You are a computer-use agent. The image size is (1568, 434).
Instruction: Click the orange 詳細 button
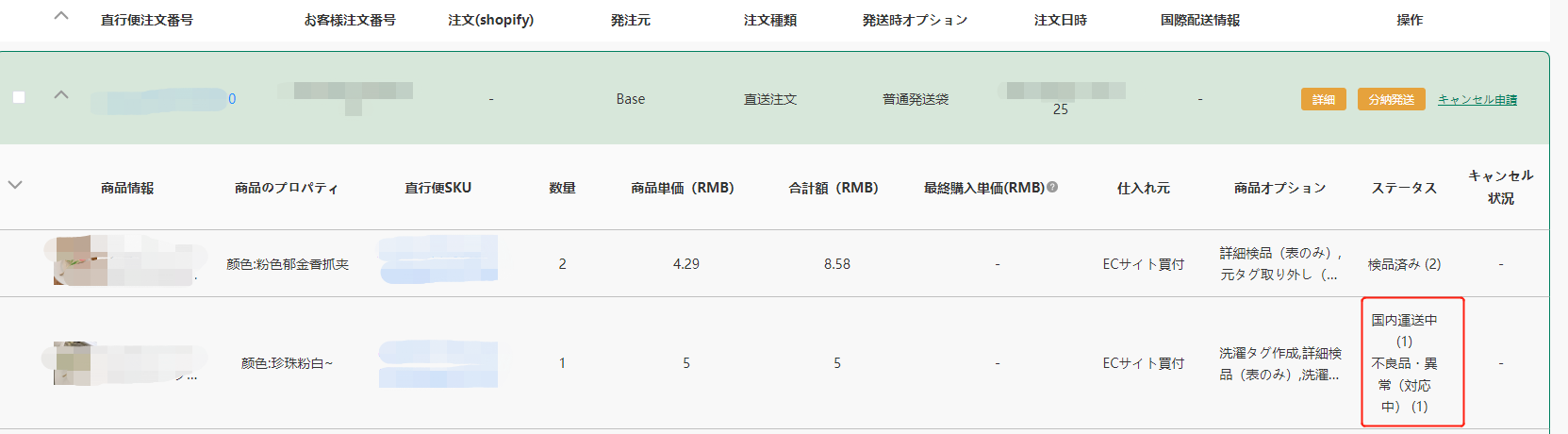point(1323,99)
